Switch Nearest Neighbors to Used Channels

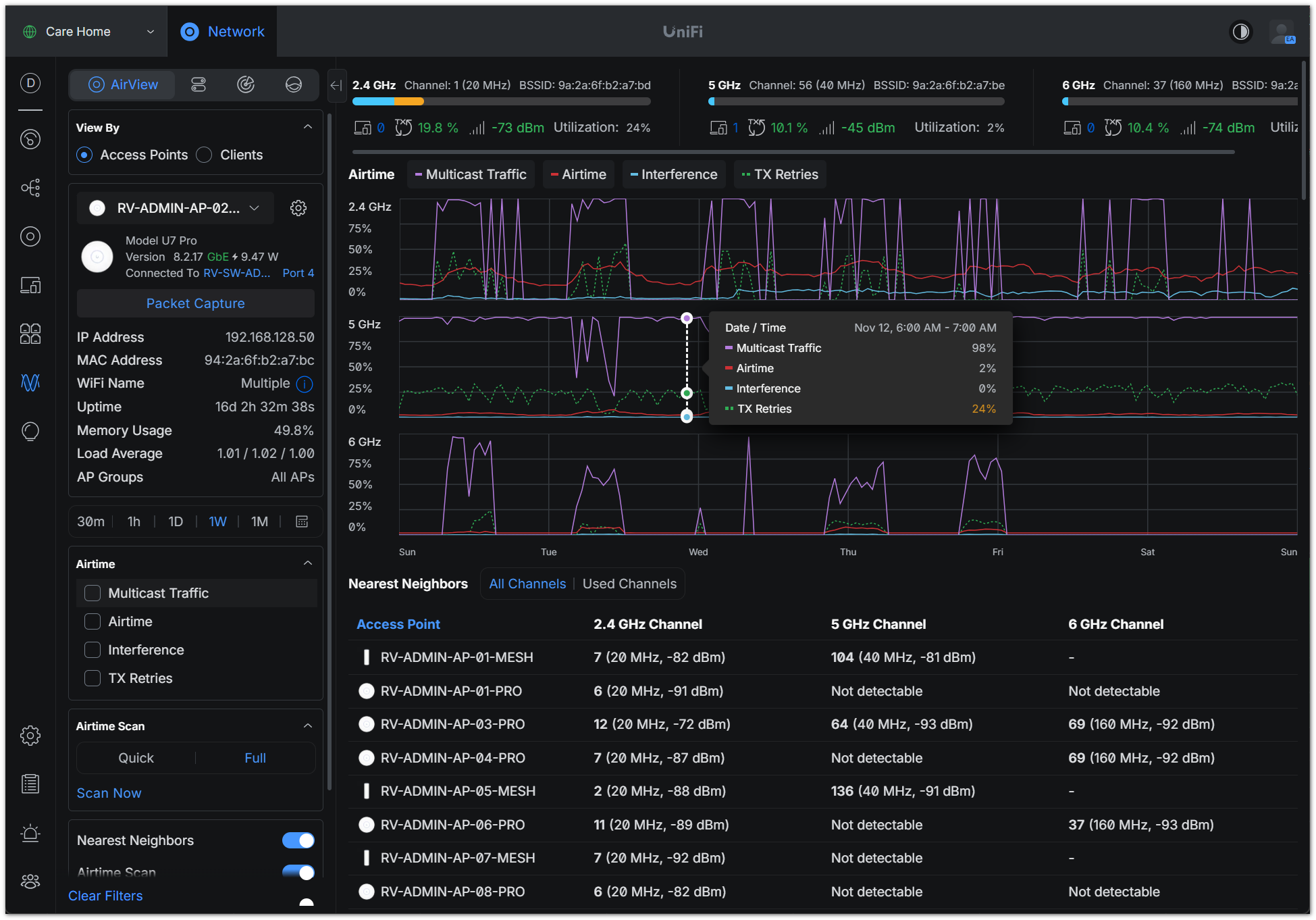pyautogui.click(x=629, y=584)
